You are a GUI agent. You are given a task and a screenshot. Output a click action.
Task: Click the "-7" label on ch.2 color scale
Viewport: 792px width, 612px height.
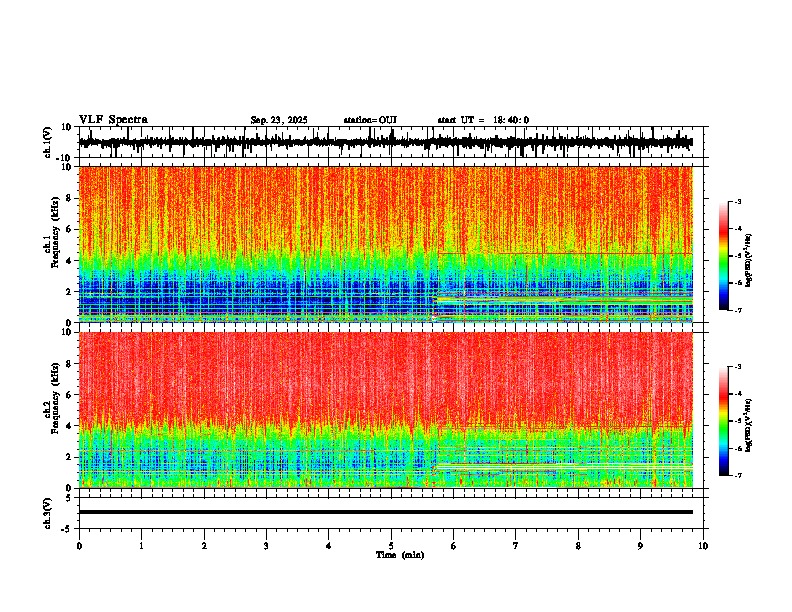click(x=737, y=475)
